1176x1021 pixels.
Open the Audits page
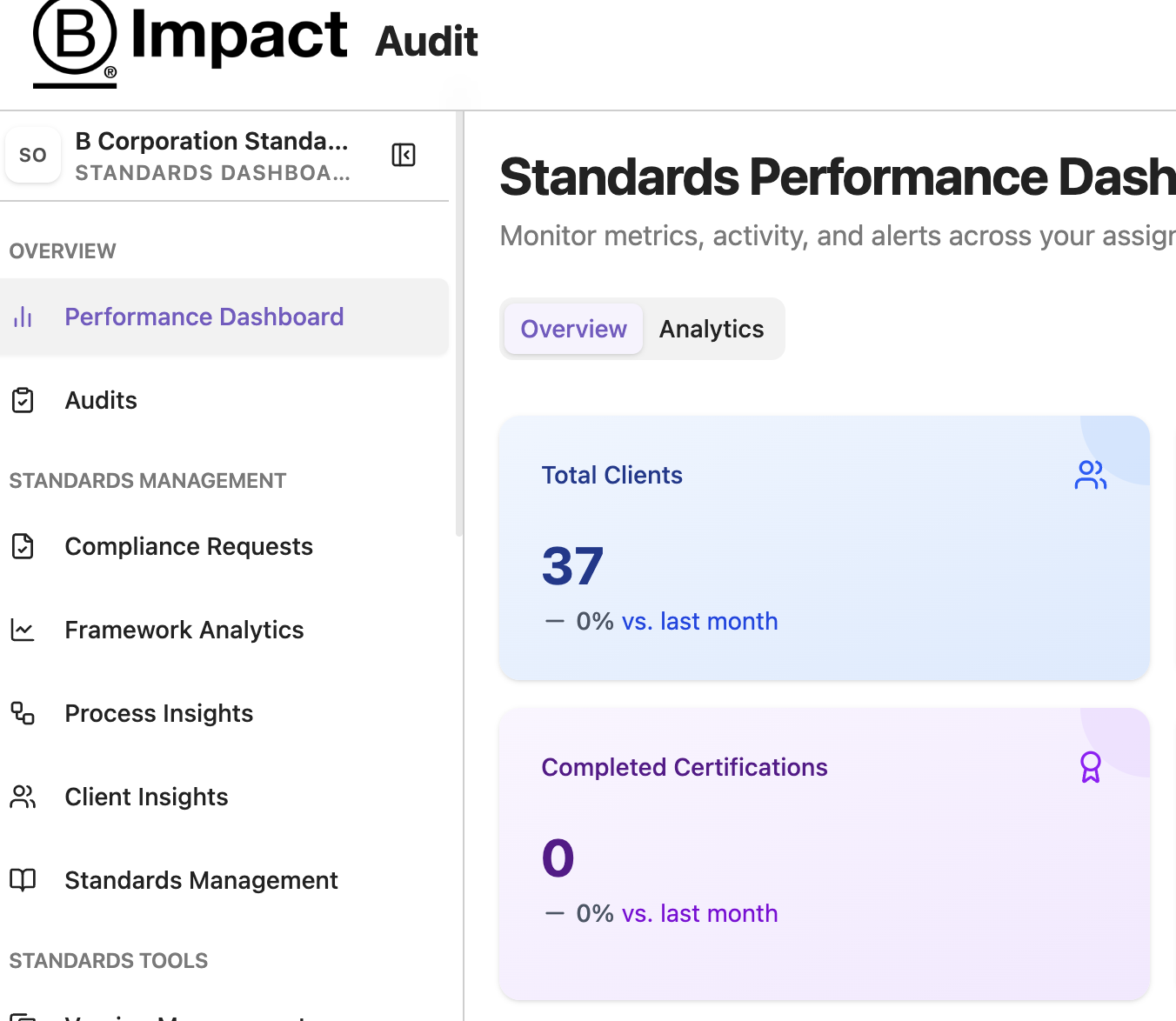pyautogui.click(x=101, y=400)
